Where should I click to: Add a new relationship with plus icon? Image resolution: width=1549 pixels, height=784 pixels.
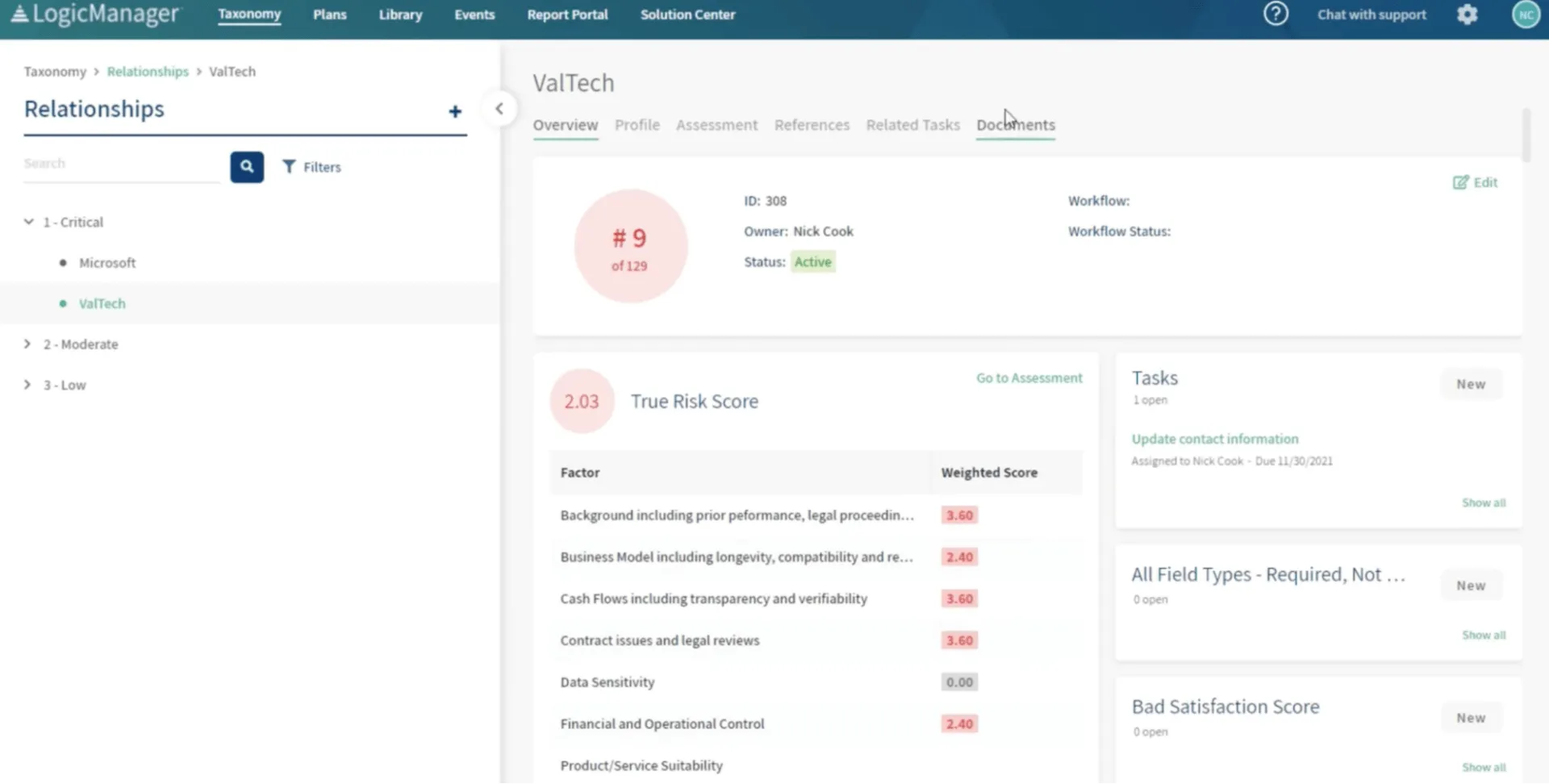click(455, 111)
